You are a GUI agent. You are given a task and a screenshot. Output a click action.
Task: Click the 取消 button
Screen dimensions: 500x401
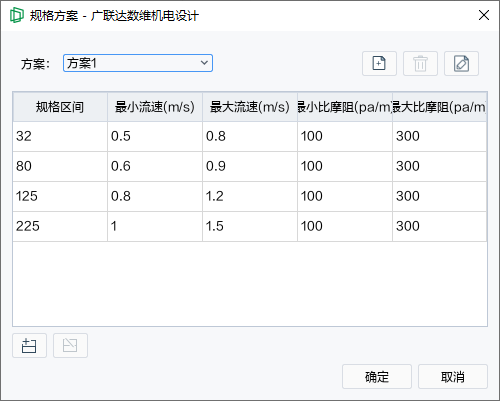click(x=453, y=377)
